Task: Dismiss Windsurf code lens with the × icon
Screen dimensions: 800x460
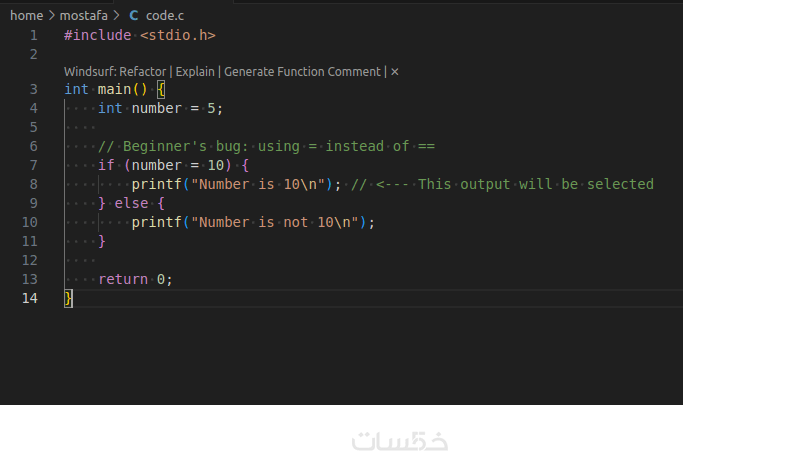Action: pyautogui.click(x=394, y=72)
